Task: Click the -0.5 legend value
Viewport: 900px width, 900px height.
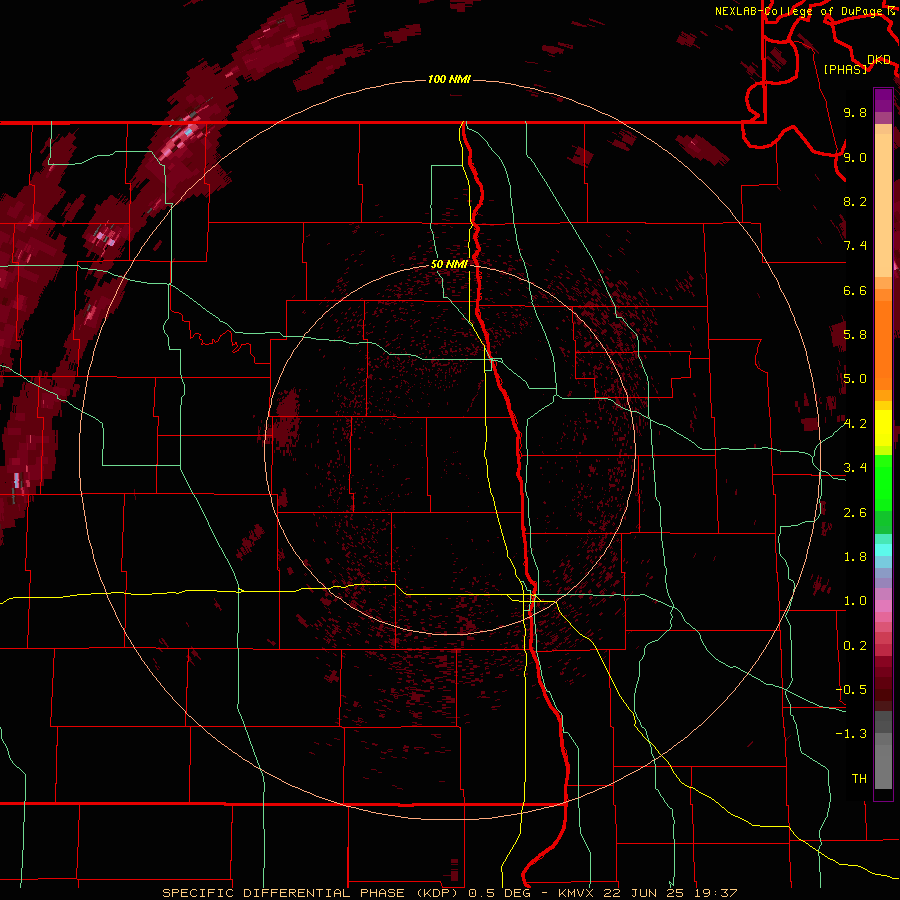Action: (x=851, y=690)
